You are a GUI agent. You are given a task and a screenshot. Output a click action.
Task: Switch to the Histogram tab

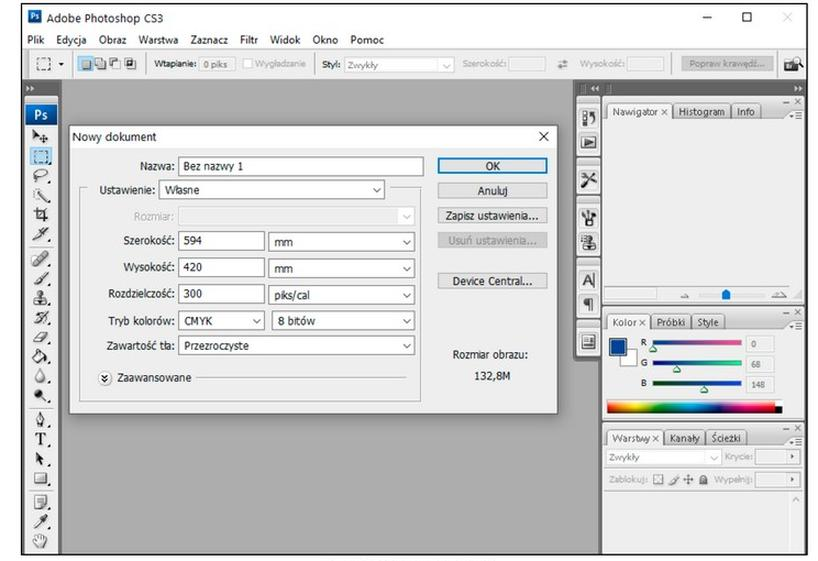(701, 112)
